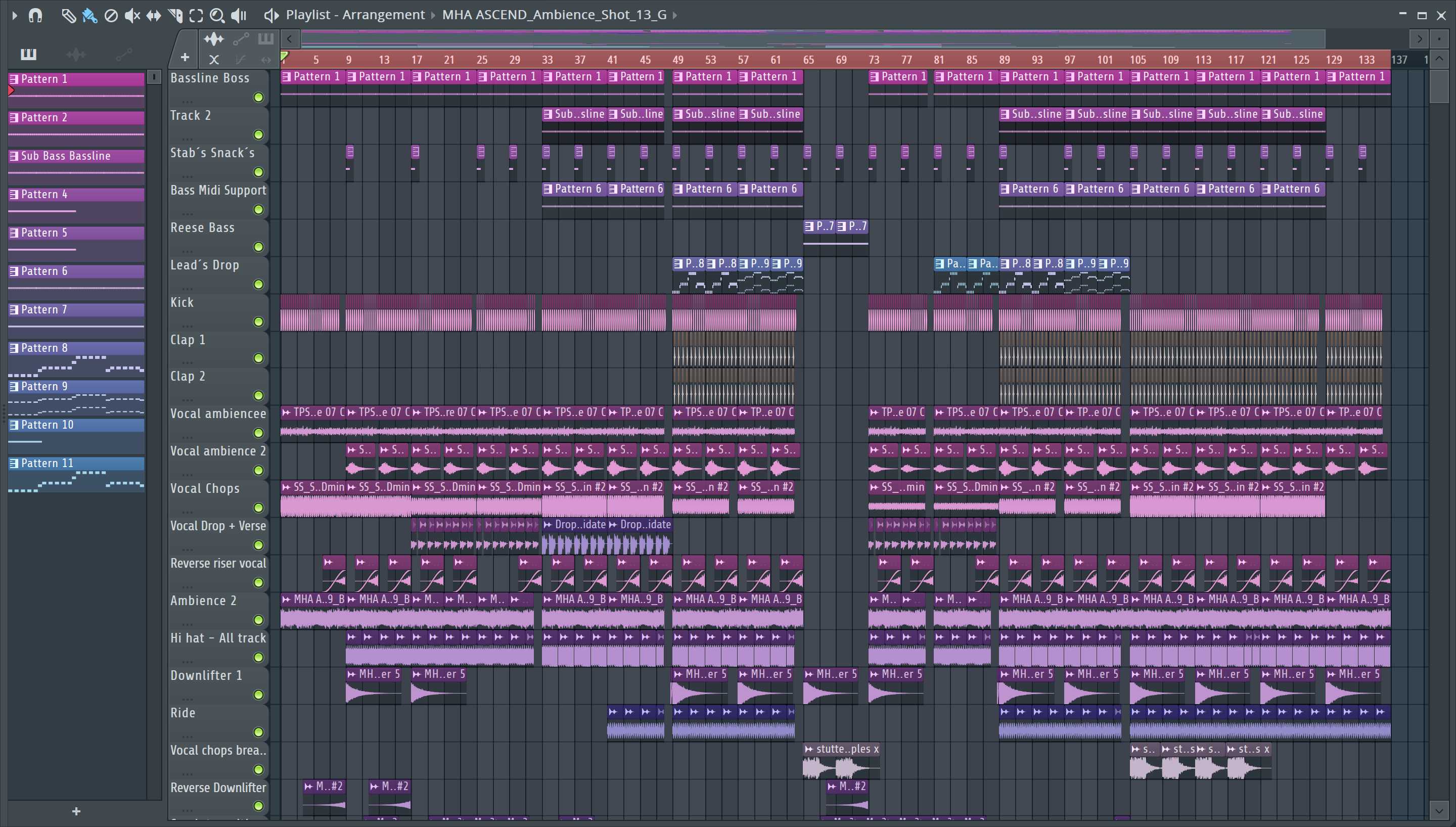Select the Slip tool
Viewport: 1456px width, 827px height.
153,15
